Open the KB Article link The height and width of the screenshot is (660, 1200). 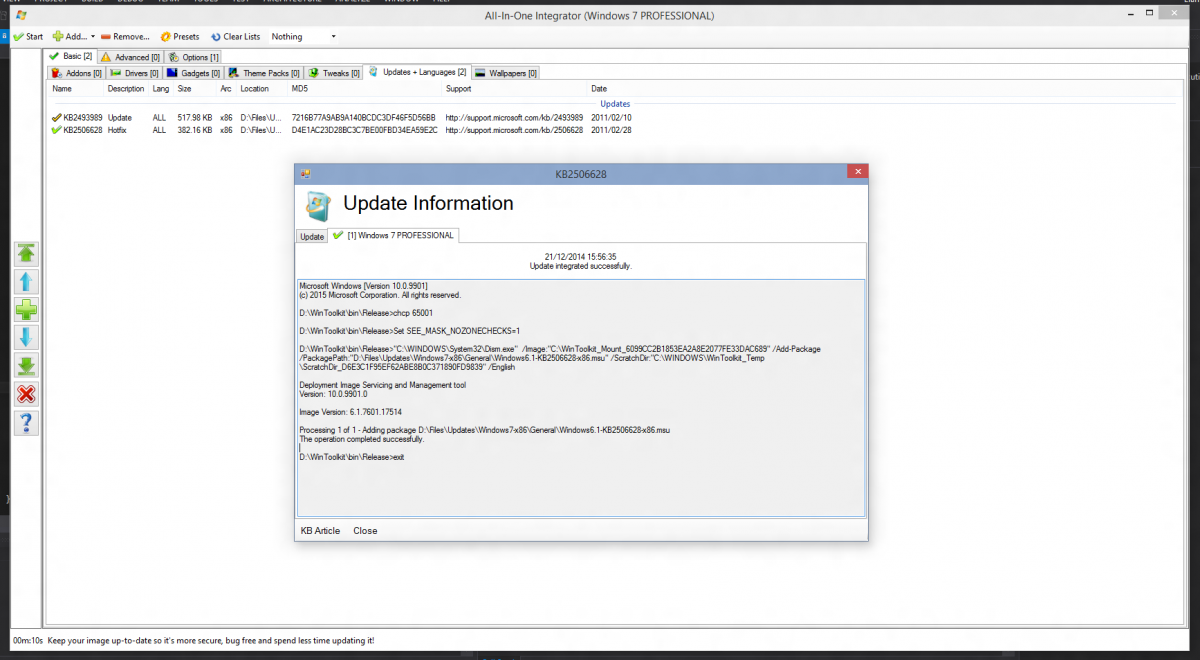(320, 531)
